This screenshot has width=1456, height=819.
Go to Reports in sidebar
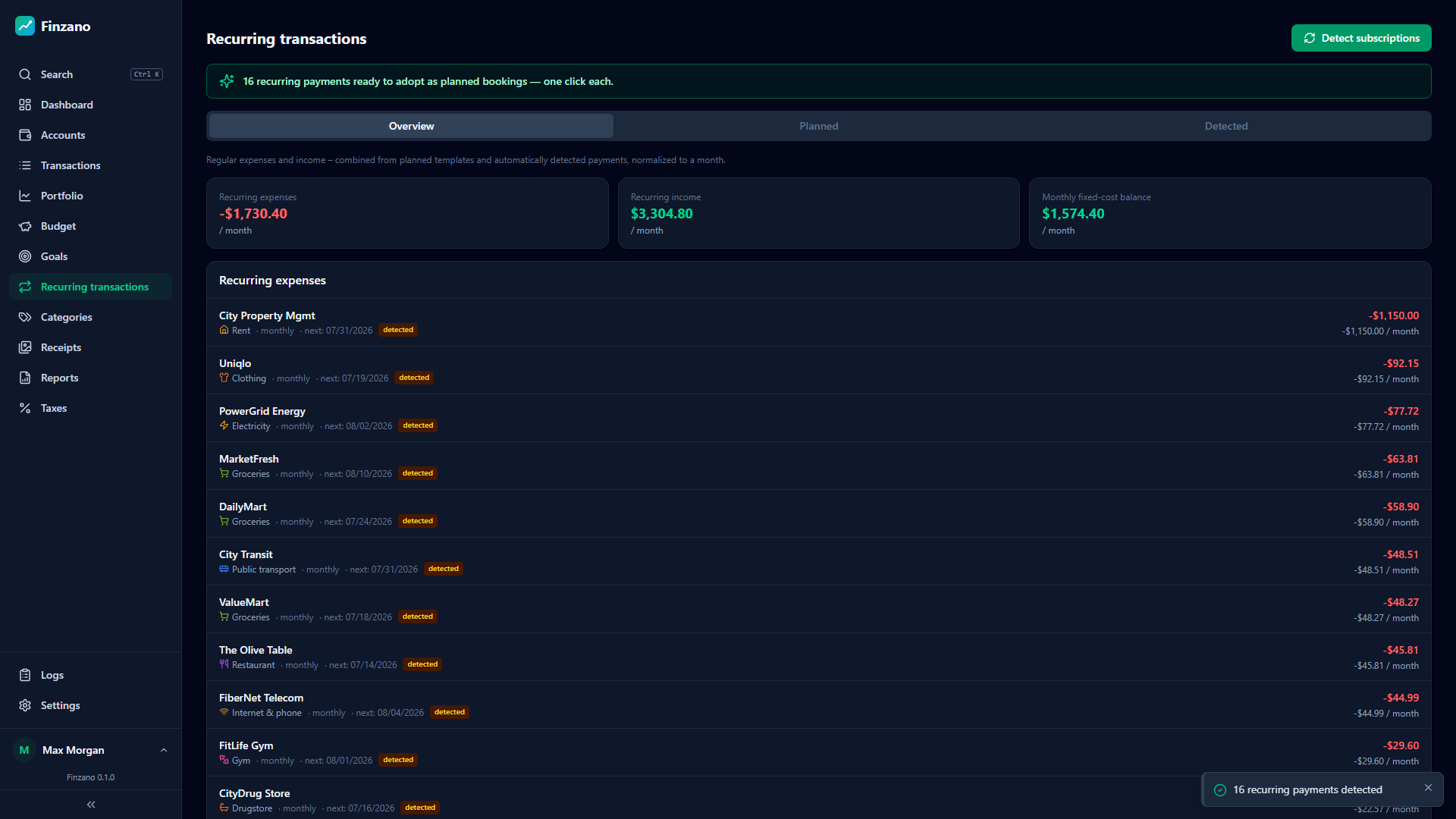(90, 378)
